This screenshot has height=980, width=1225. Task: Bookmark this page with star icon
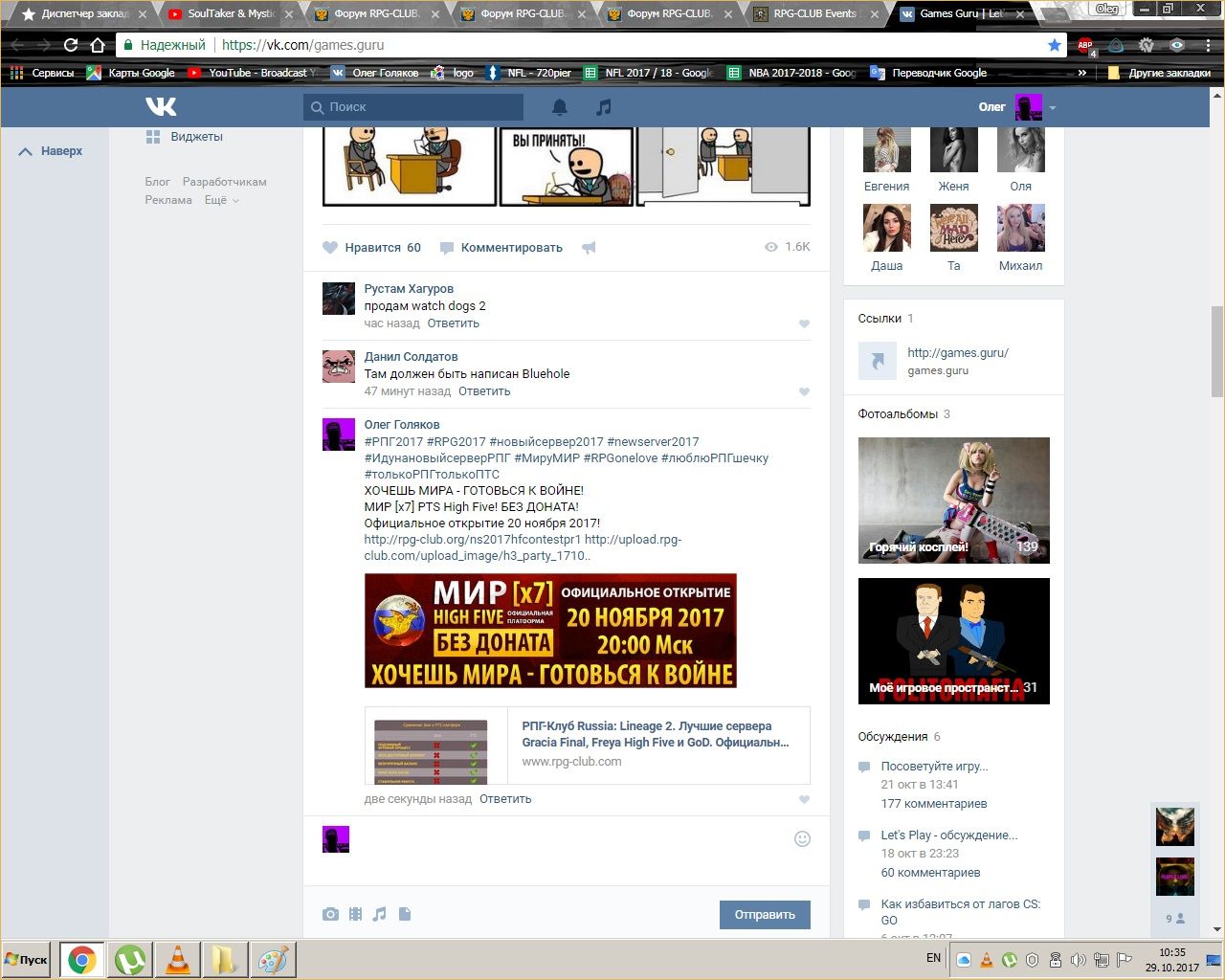coord(1054,45)
